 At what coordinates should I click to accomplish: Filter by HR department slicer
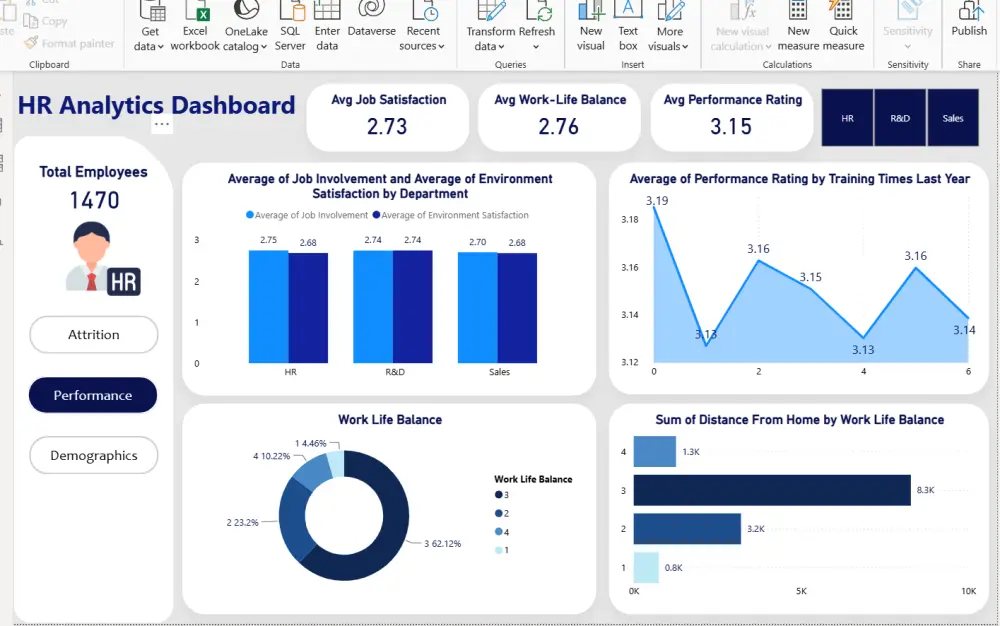click(847, 118)
